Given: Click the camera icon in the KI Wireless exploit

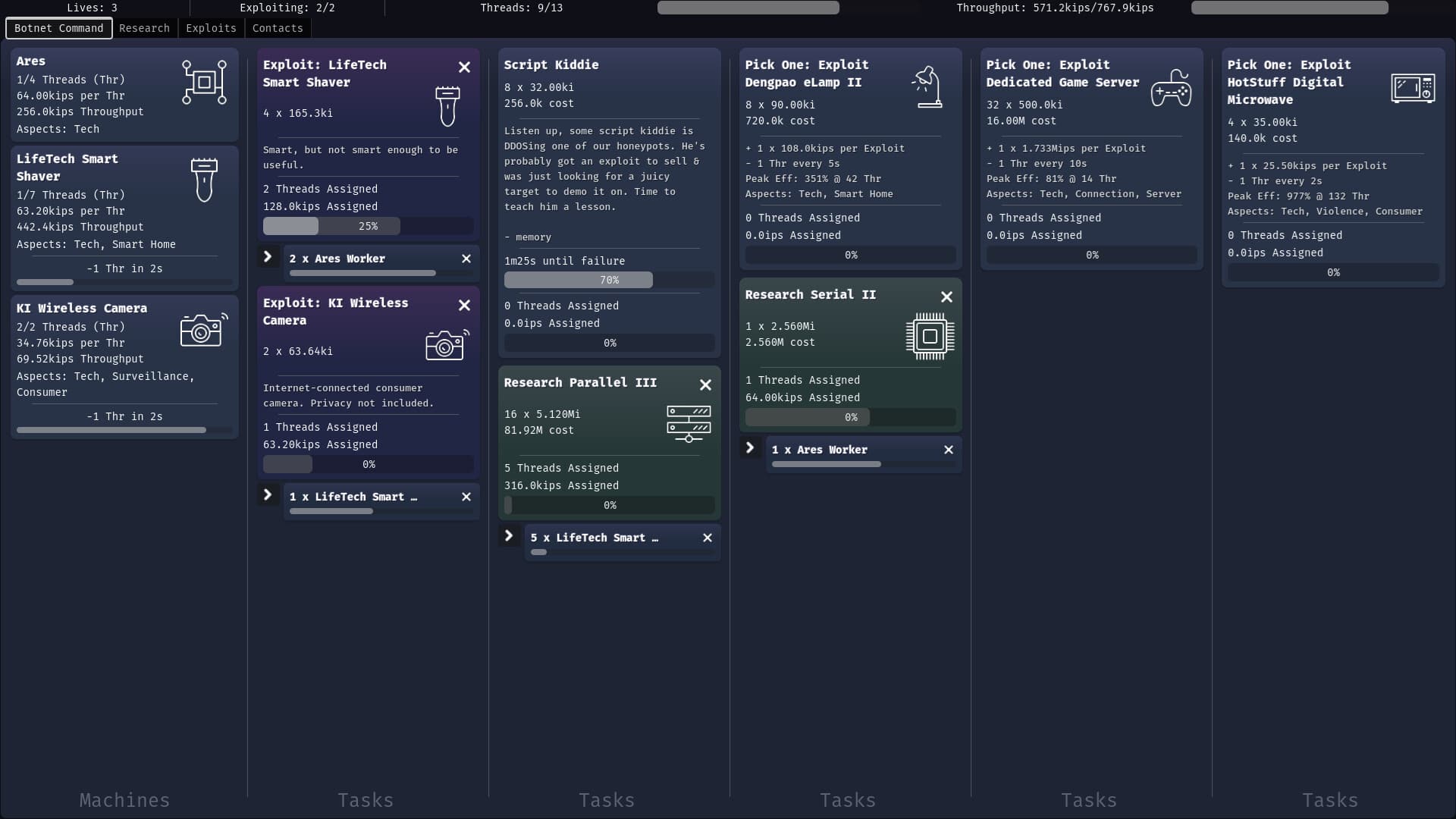Looking at the screenshot, I should pos(446,345).
